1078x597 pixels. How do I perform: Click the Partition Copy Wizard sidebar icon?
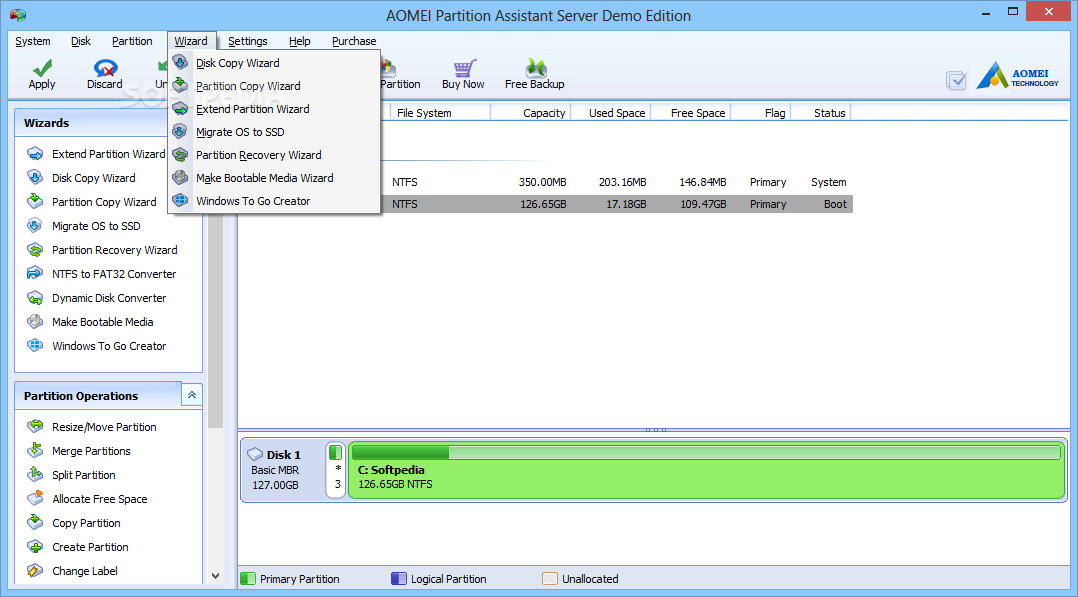35,202
